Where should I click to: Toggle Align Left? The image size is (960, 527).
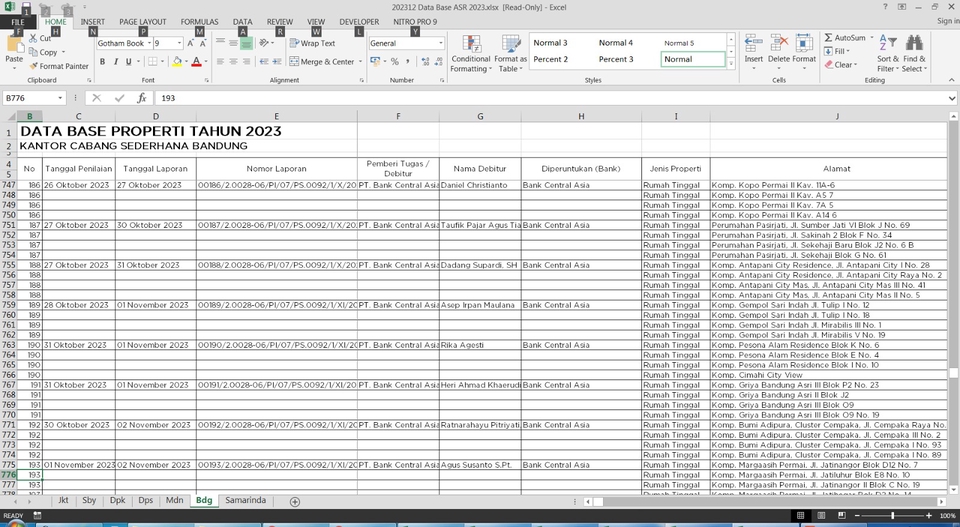pyautogui.click(x=220, y=62)
